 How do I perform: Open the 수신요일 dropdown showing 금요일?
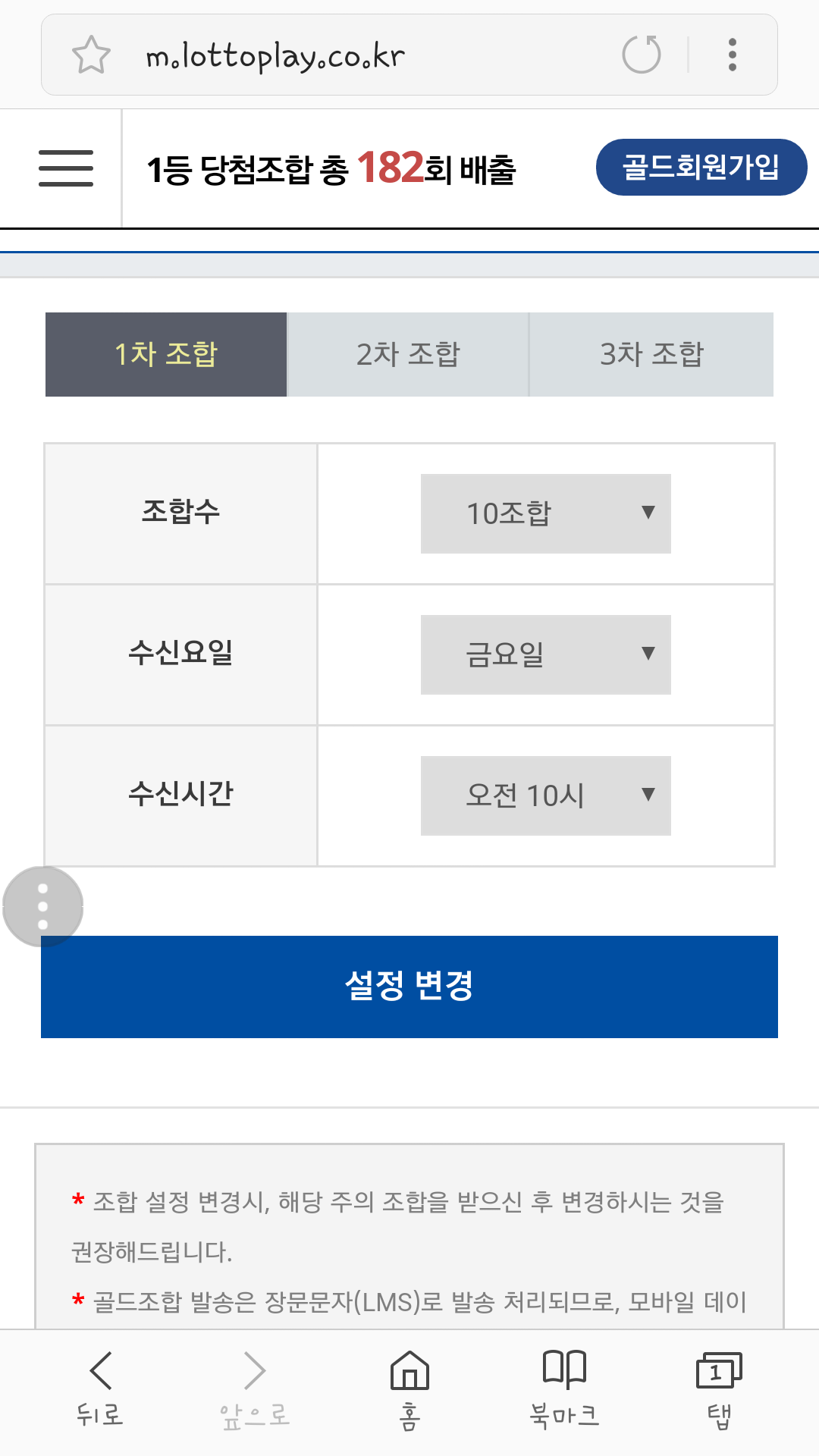coord(545,654)
